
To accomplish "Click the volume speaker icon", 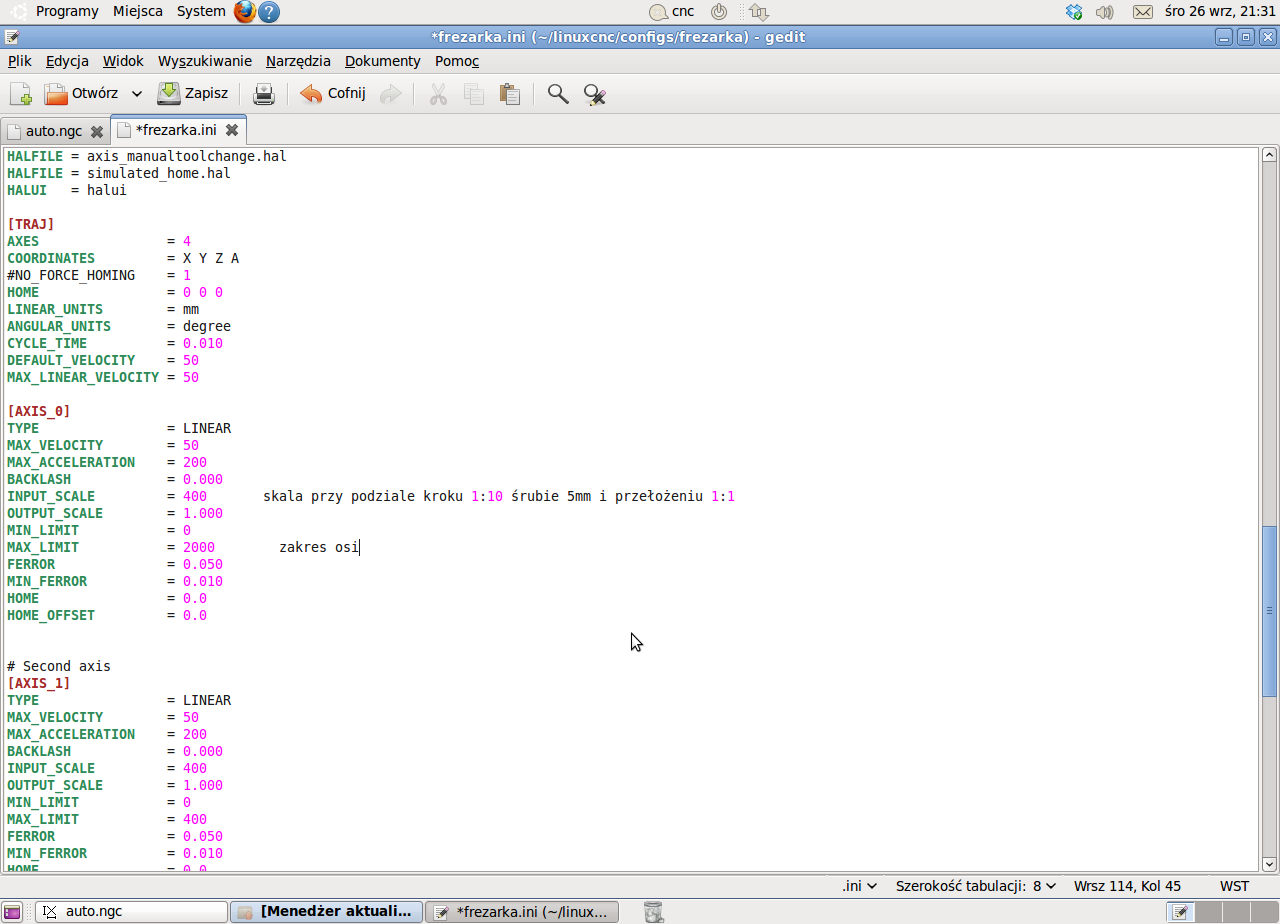I will pos(1105,12).
